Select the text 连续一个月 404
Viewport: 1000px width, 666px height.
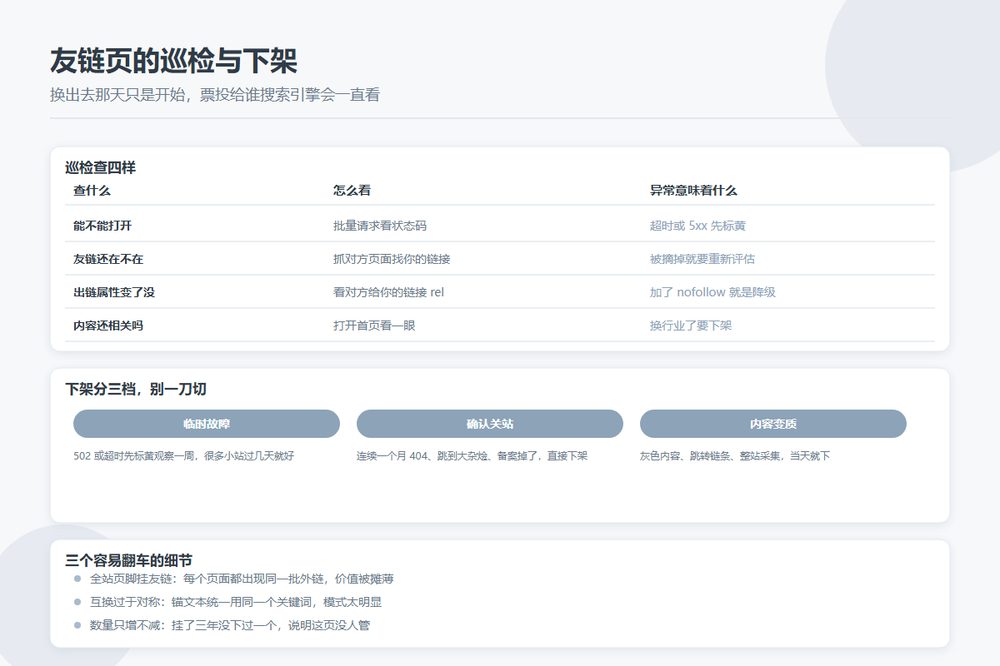[392, 455]
